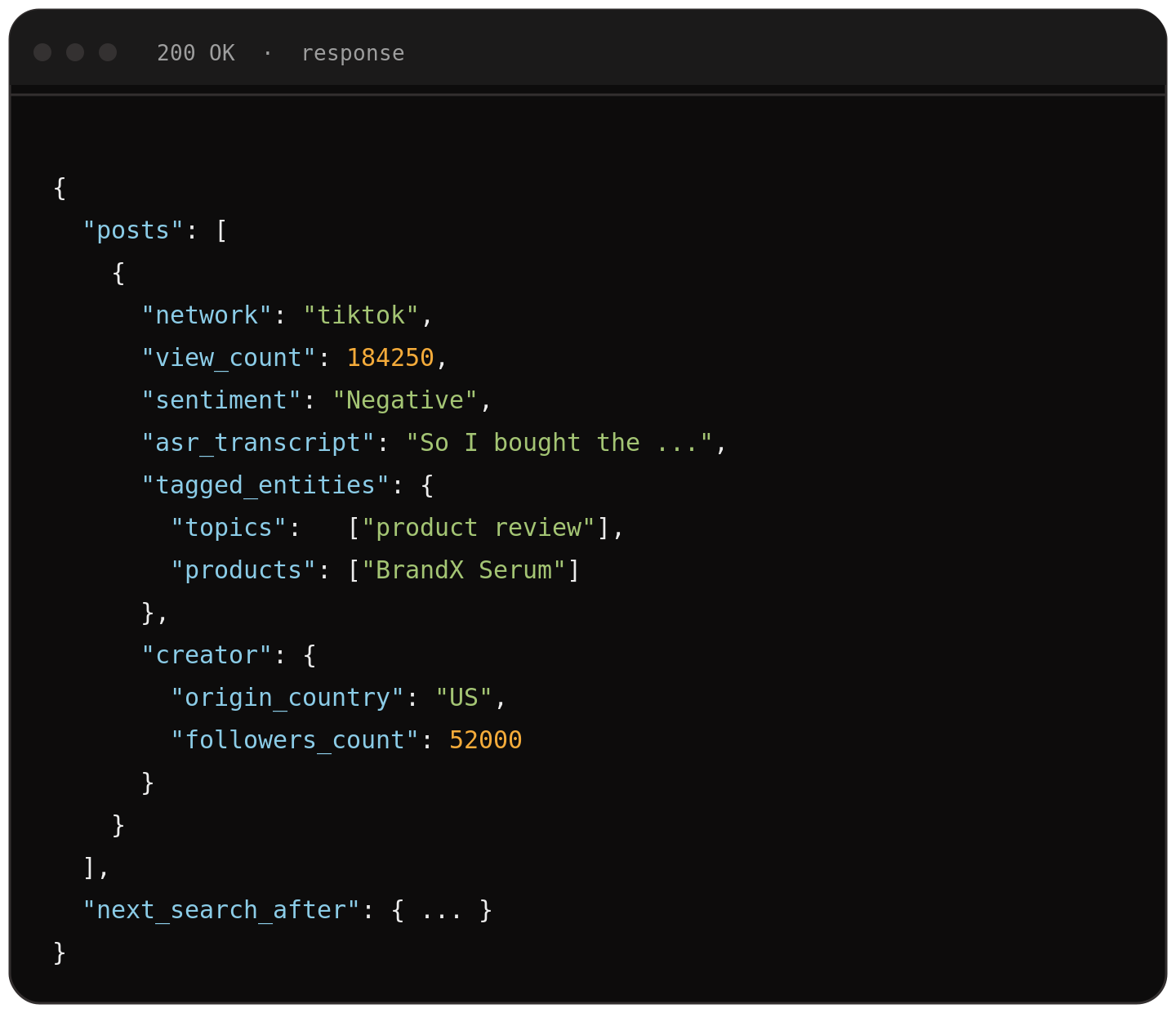Select the "US" string value
Screen dimensions: 1176x1013
tap(464, 698)
